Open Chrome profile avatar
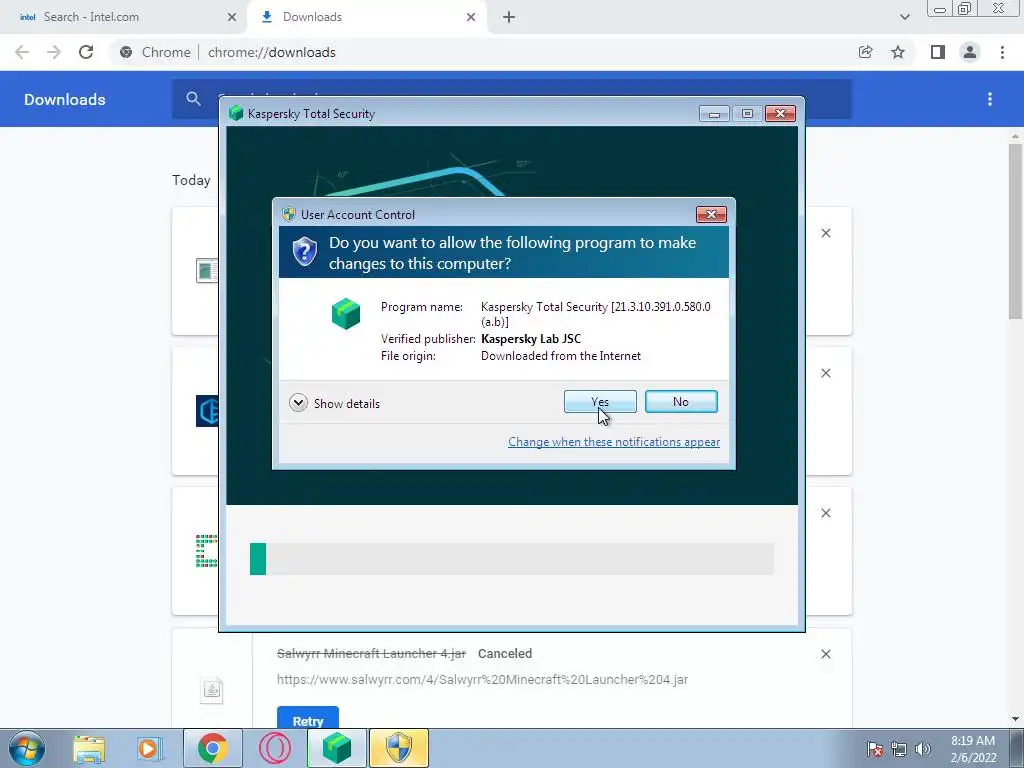This screenshot has width=1024, height=768. pos(970,52)
